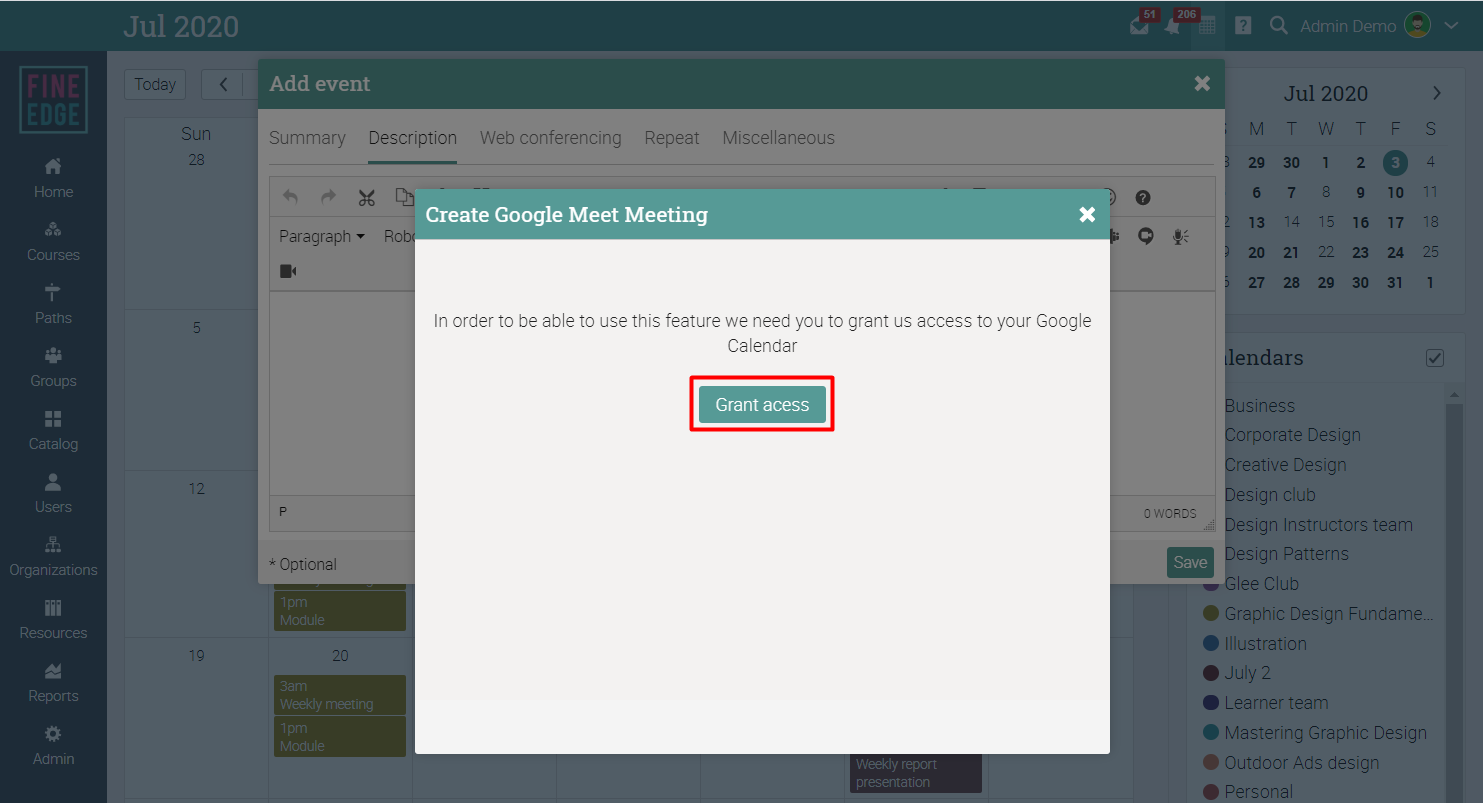Switch to the Summary tab in Add event
The image size is (1483, 803).
(307, 138)
